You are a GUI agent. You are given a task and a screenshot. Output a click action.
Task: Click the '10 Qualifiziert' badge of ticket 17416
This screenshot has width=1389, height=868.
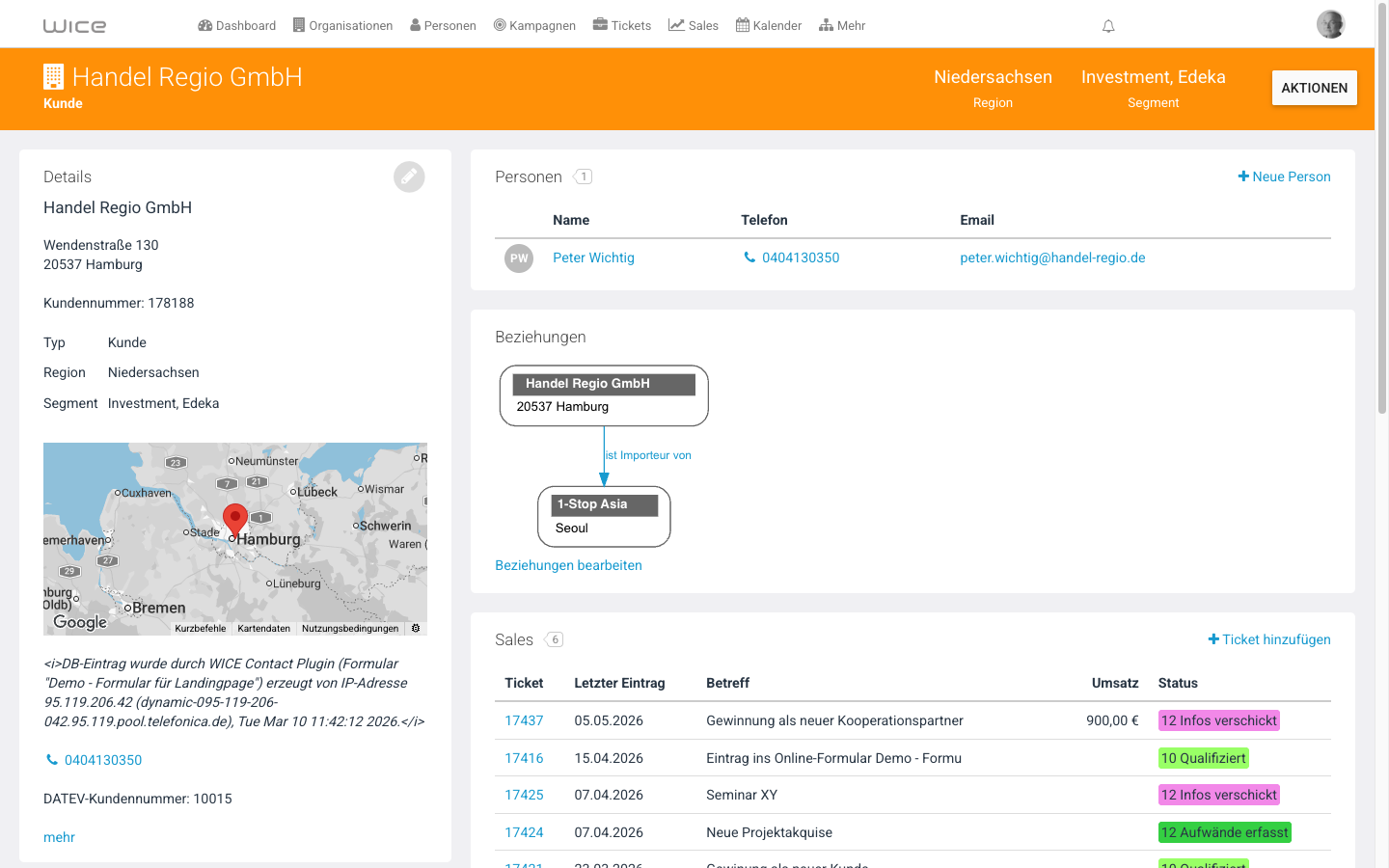[x=1204, y=758]
